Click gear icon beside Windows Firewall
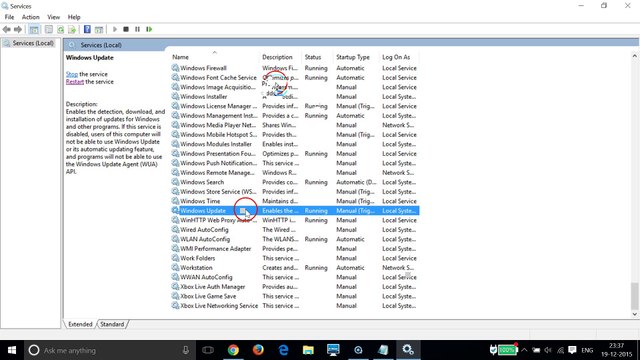This screenshot has width=640, height=360. pos(175,68)
